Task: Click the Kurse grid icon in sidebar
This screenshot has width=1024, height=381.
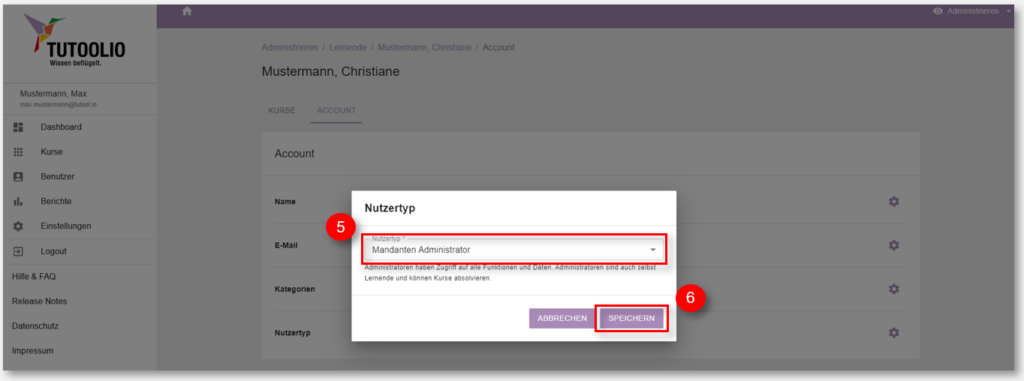Action: (x=18, y=152)
